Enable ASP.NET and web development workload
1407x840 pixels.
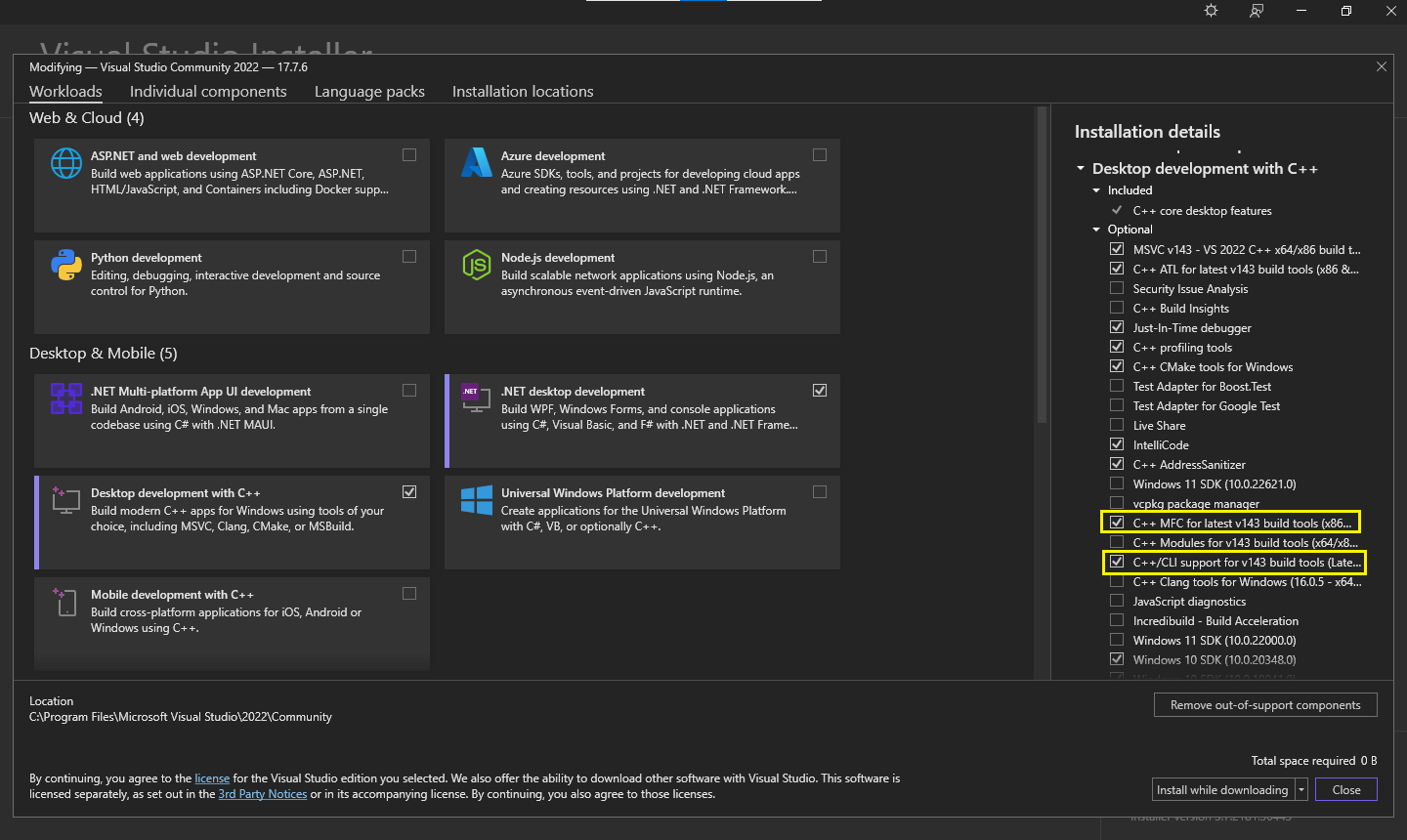[x=409, y=155]
